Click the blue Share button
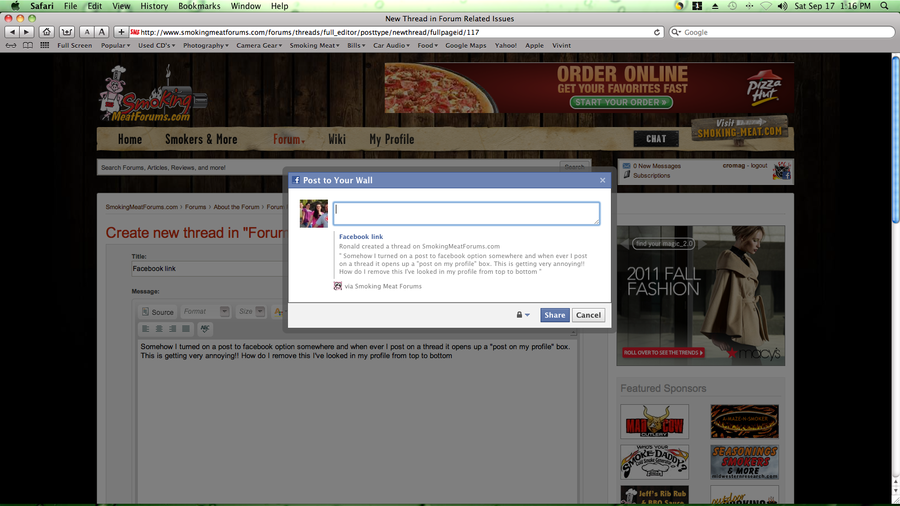This screenshot has width=900, height=506. (554, 315)
